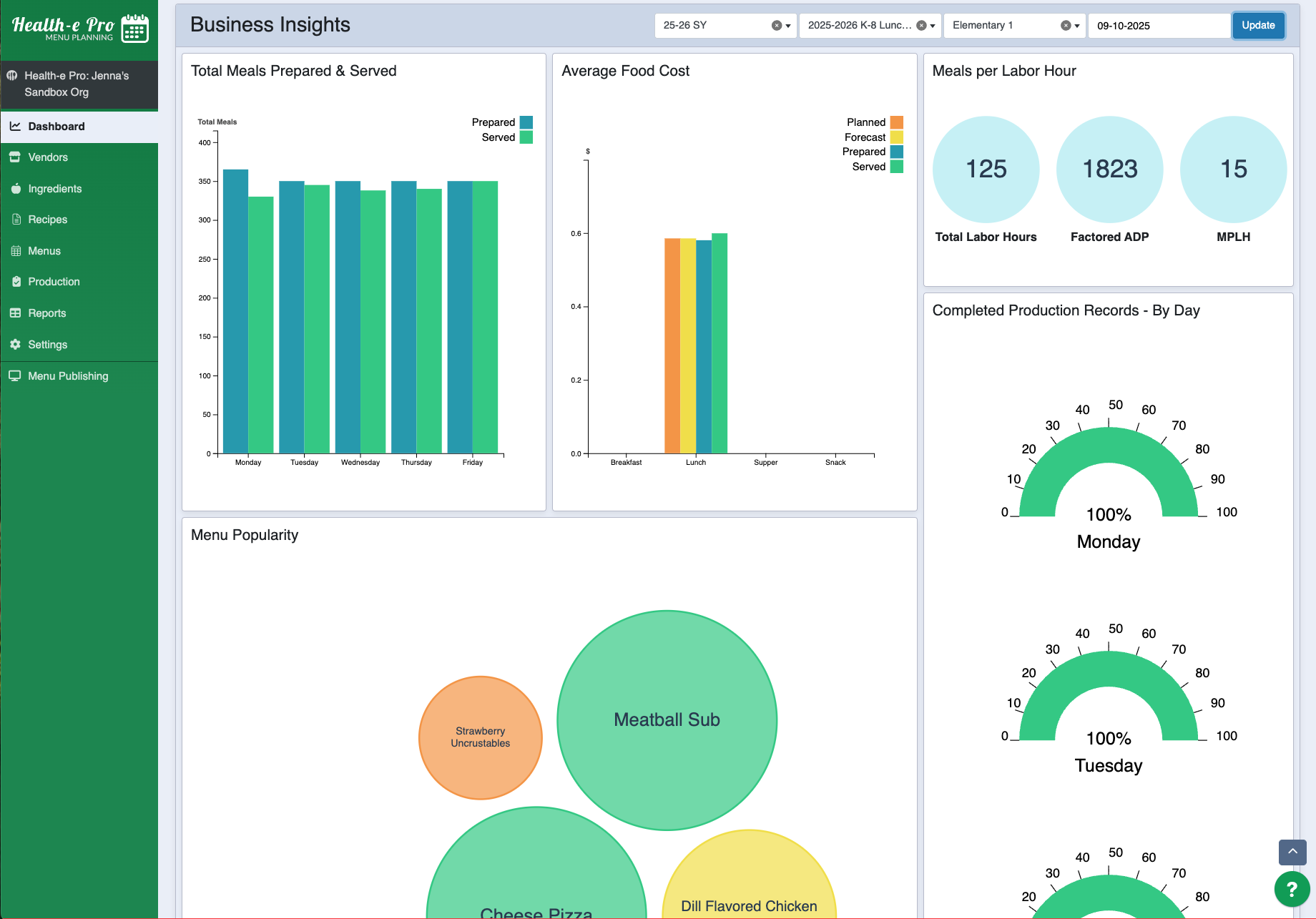Expand the 2025-2026 K-8 Lunch menu dropdown

[933, 26]
